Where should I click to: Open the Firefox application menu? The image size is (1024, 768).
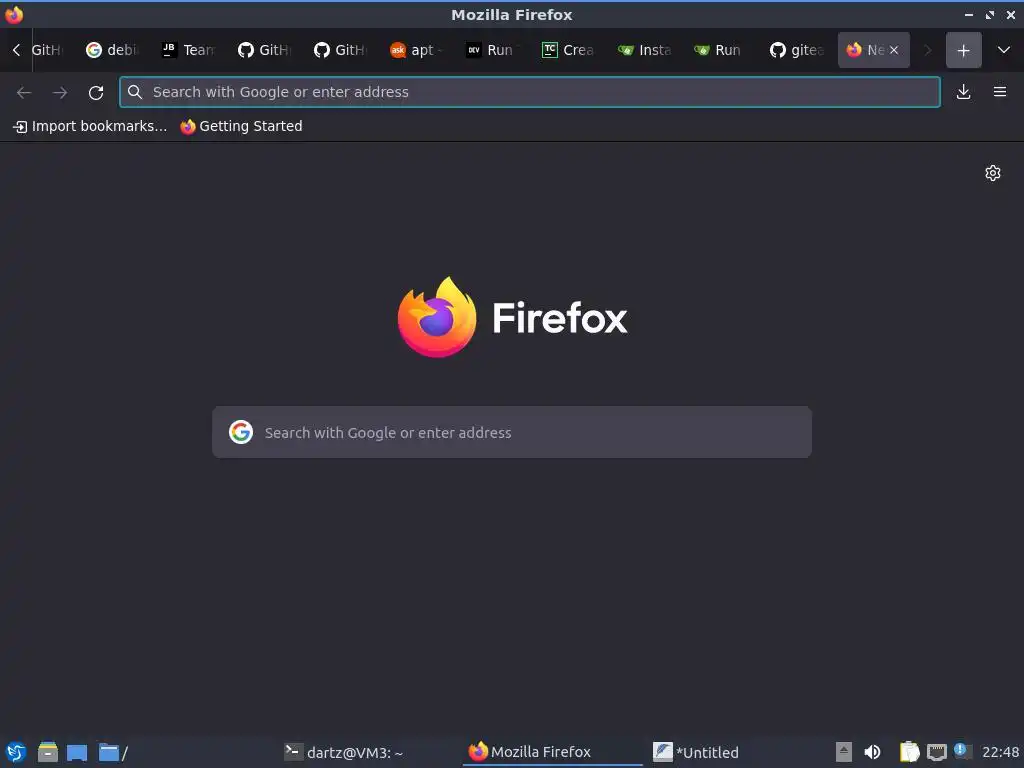click(x=1000, y=92)
